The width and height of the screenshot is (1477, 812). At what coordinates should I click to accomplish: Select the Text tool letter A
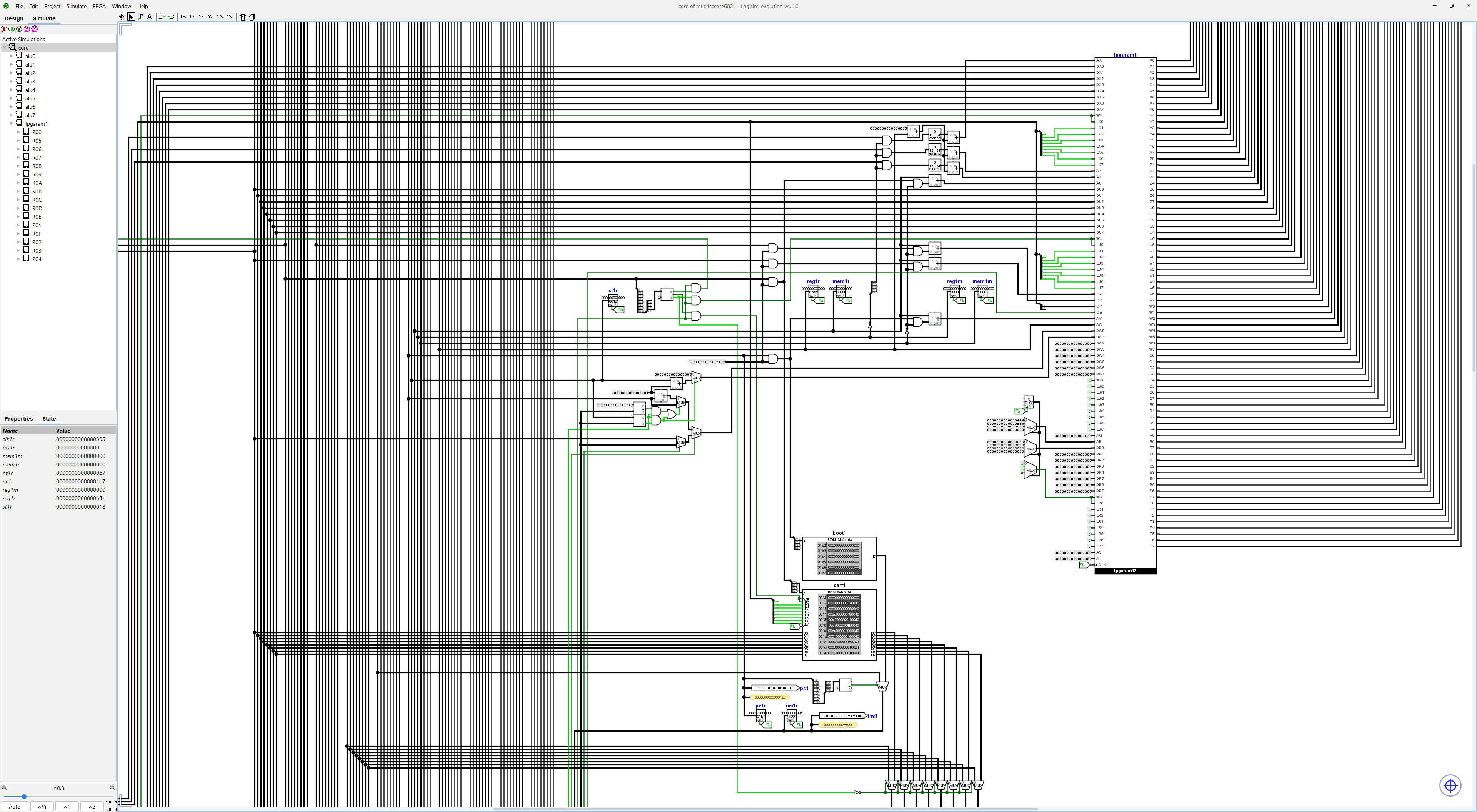pos(150,17)
